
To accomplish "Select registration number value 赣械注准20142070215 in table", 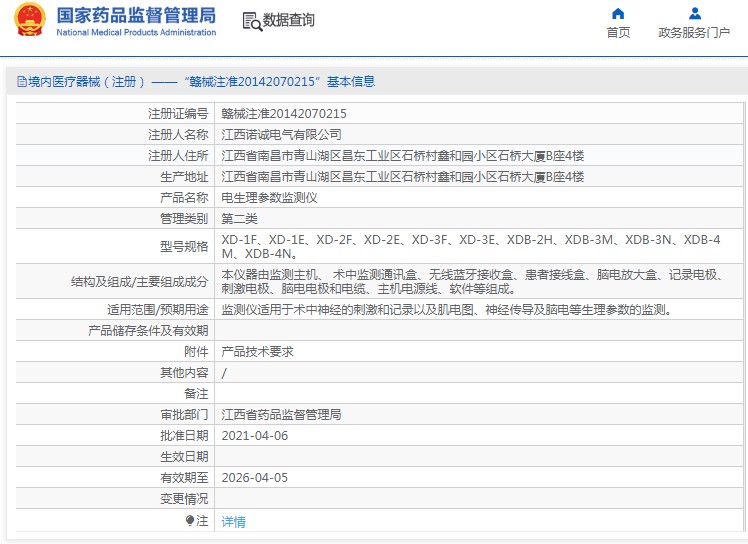I will click(x=284, y=114).
